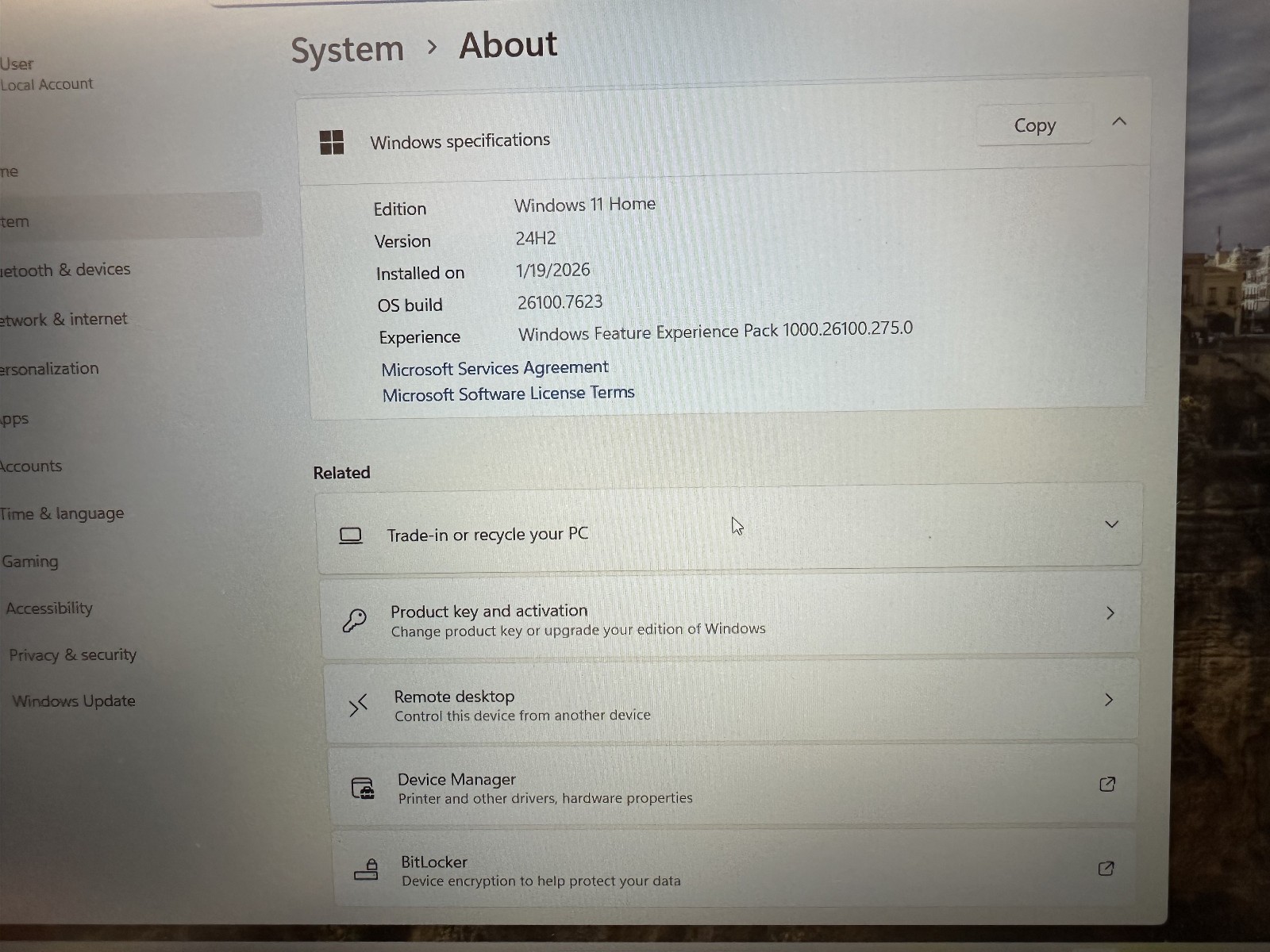
Task: Click the version value 24H2
Action: (536, 238)
